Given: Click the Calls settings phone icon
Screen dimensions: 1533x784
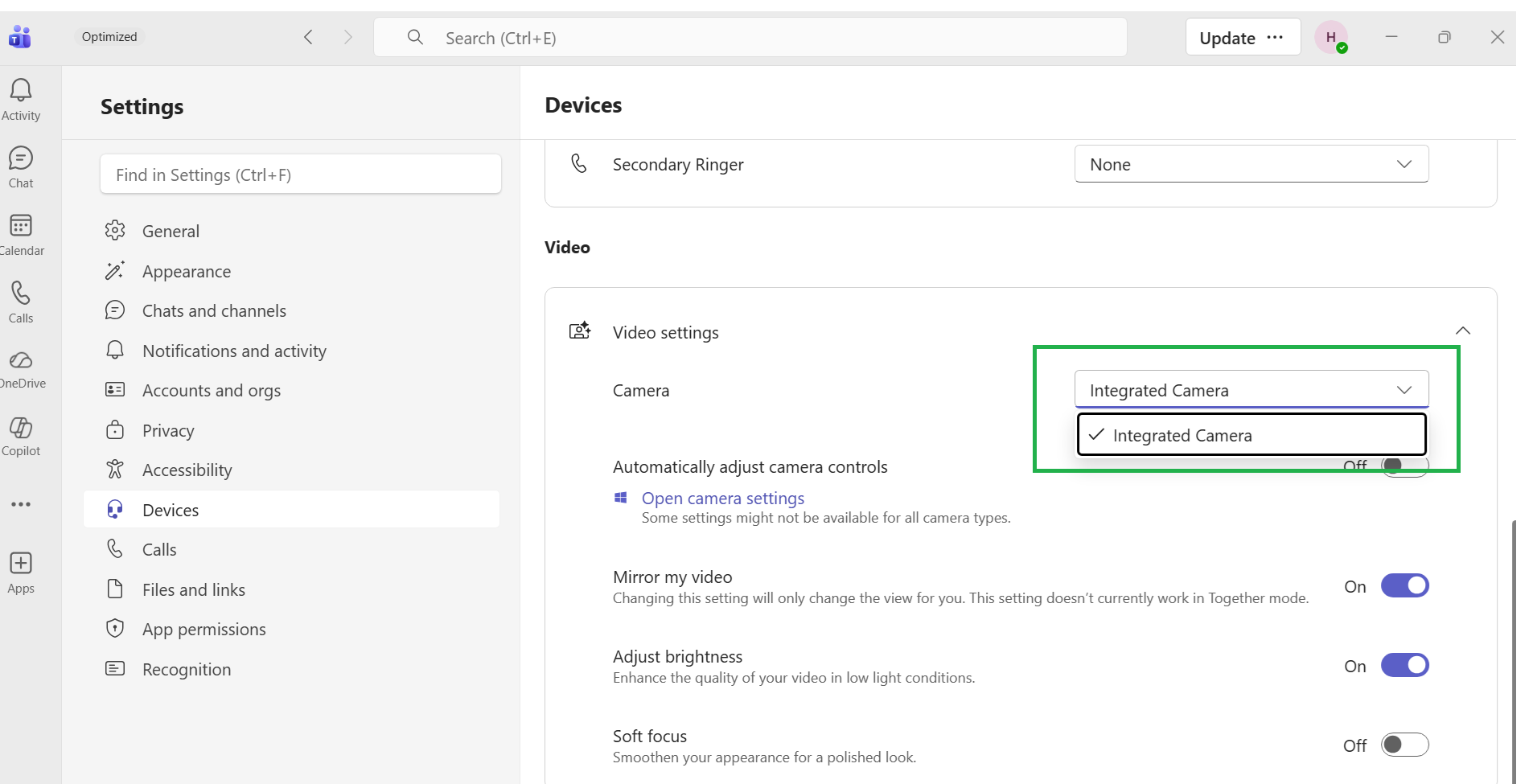Looking at the screenshot, I should 115,548.
